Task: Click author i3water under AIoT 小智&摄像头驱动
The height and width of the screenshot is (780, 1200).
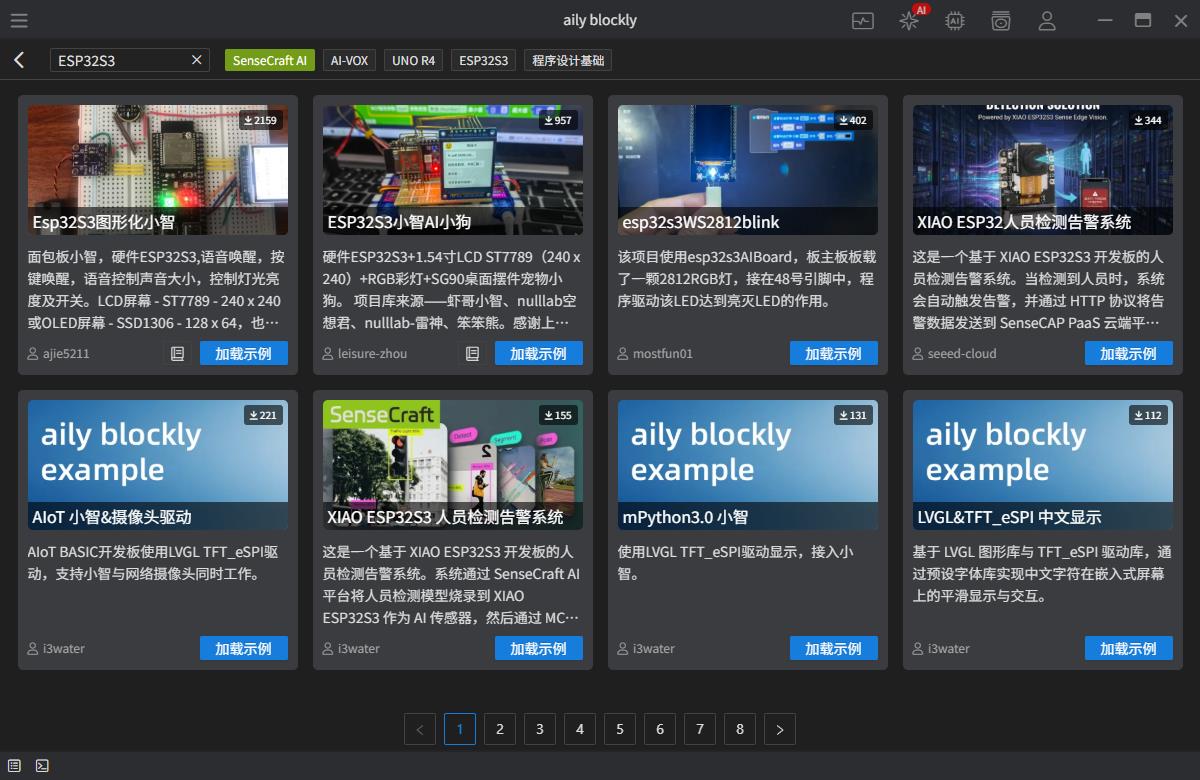Action: click(x=56, y=648)
